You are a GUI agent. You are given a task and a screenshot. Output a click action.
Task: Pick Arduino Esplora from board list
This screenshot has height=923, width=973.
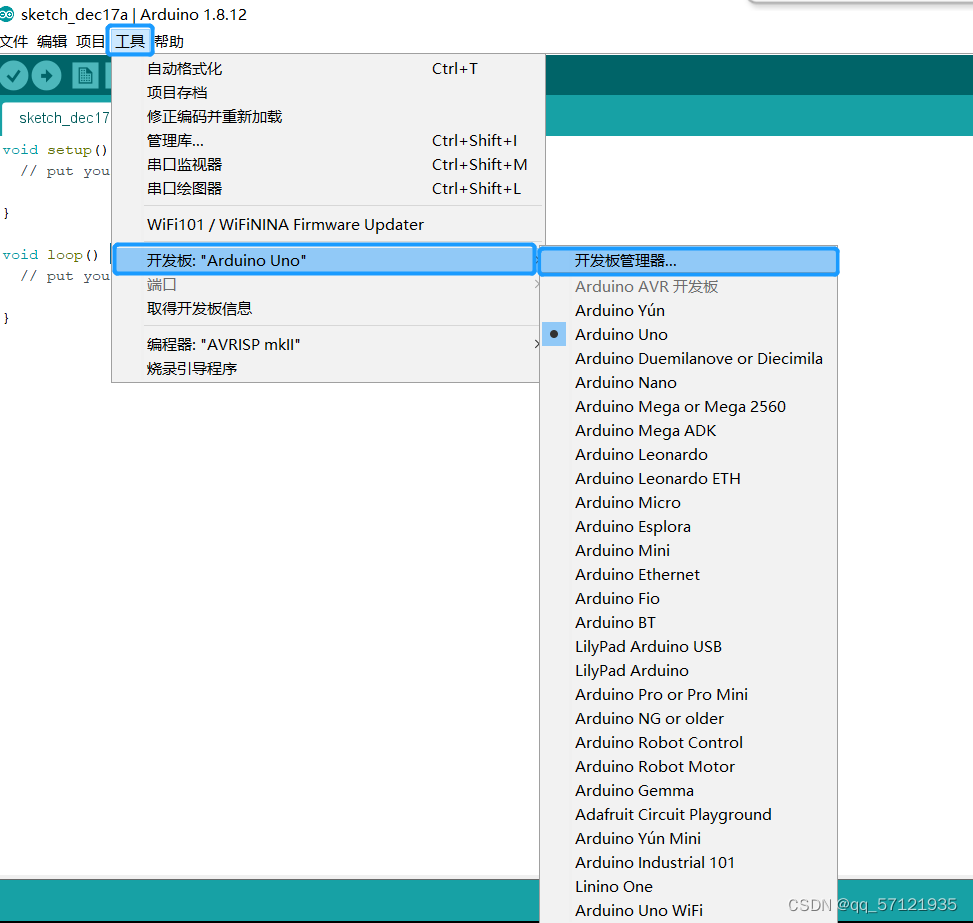tap(689, 526)
